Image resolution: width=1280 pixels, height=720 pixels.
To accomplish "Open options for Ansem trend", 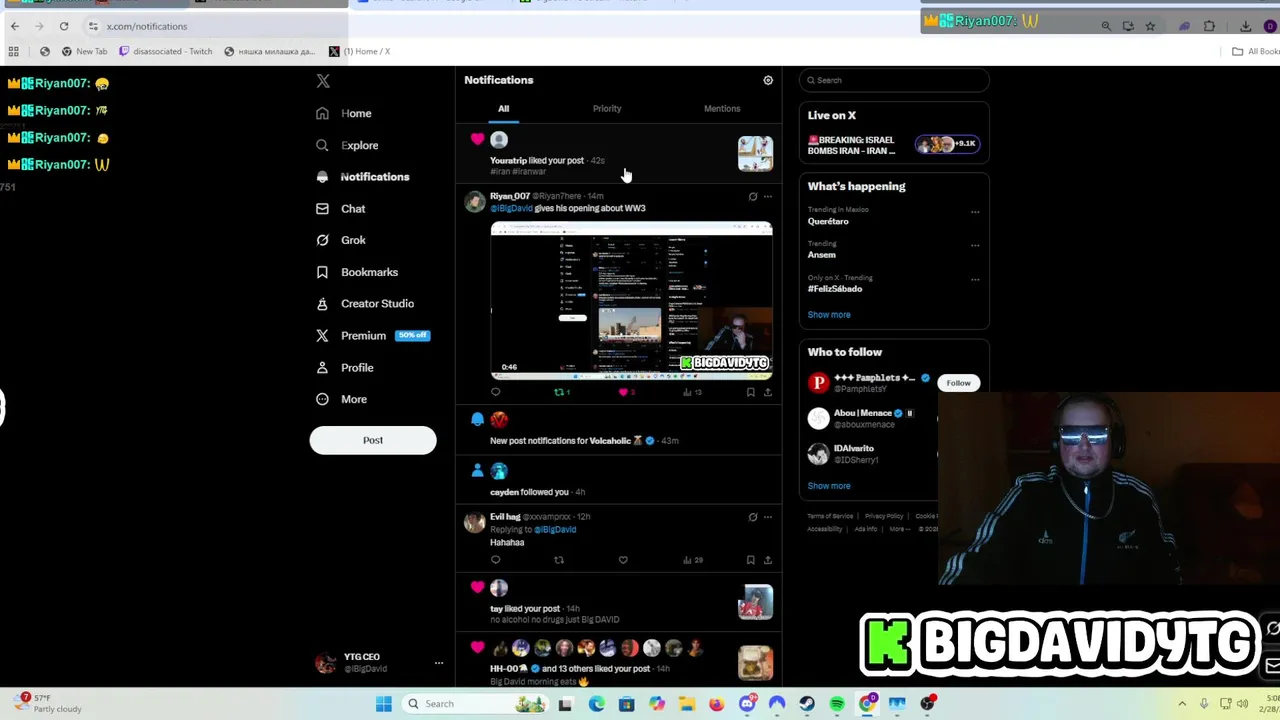I will point(975,246).
